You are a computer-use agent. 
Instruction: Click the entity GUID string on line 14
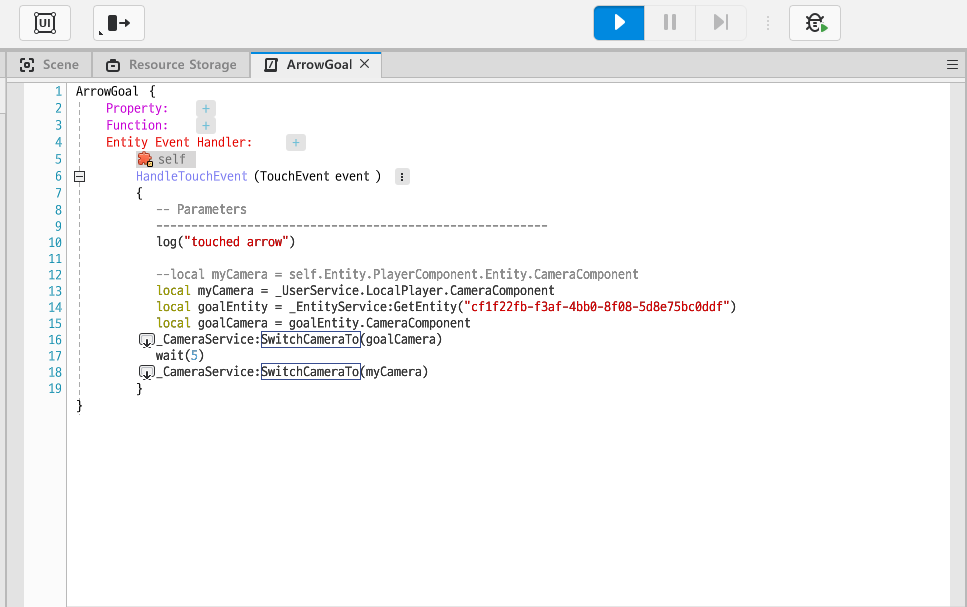click(x=597, y=307)
